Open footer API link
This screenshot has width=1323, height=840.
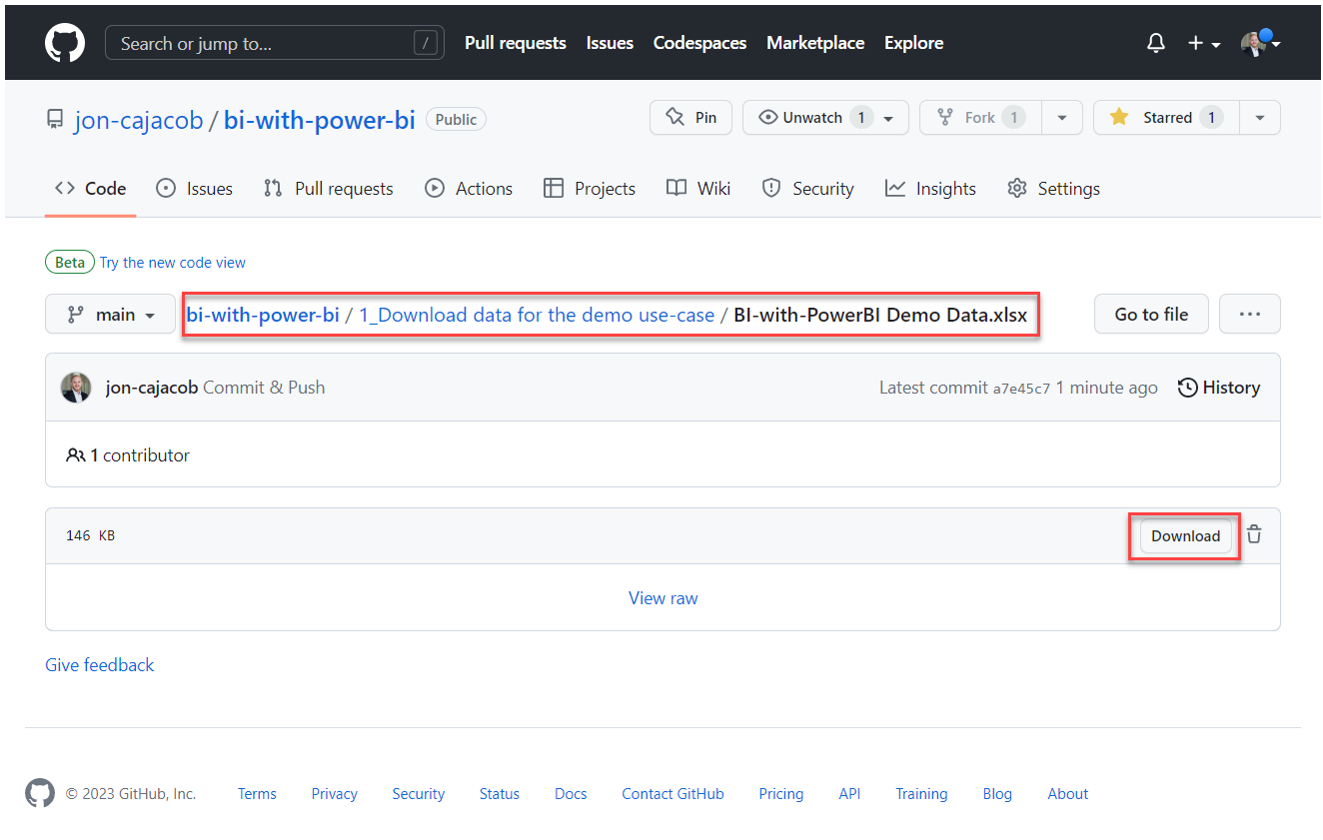click(x=850, y=794)
